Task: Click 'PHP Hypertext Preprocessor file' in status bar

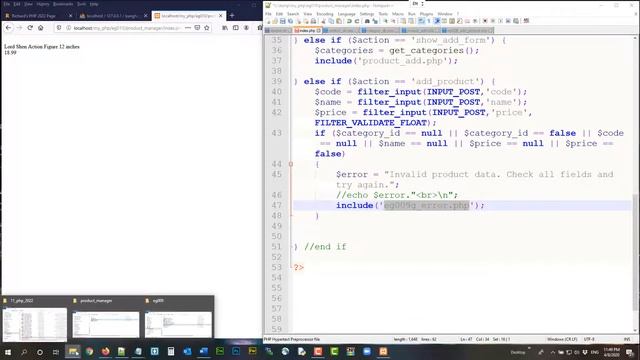Action: pos(292,339)
